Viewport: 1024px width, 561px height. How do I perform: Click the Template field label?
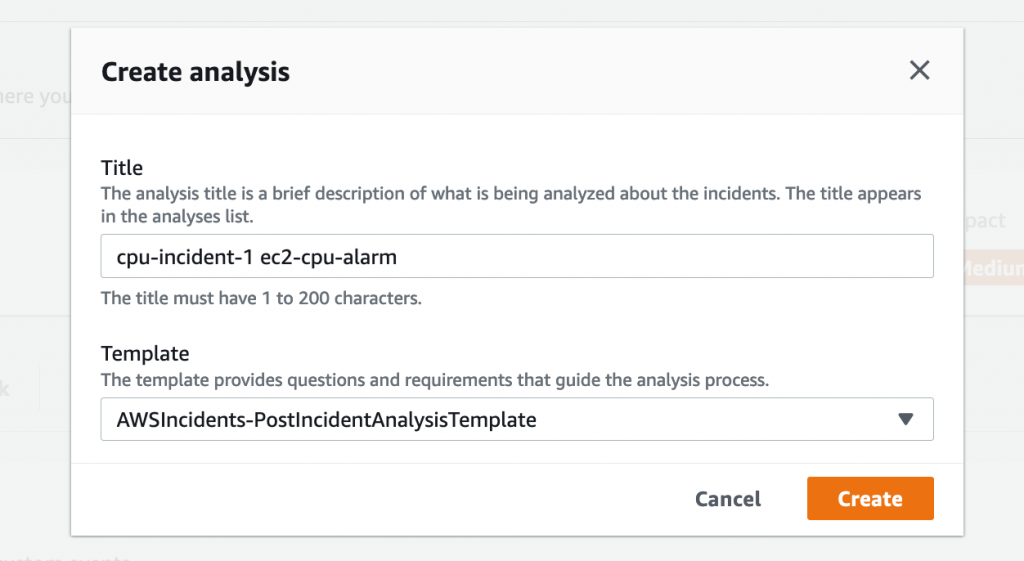point(145,353)
